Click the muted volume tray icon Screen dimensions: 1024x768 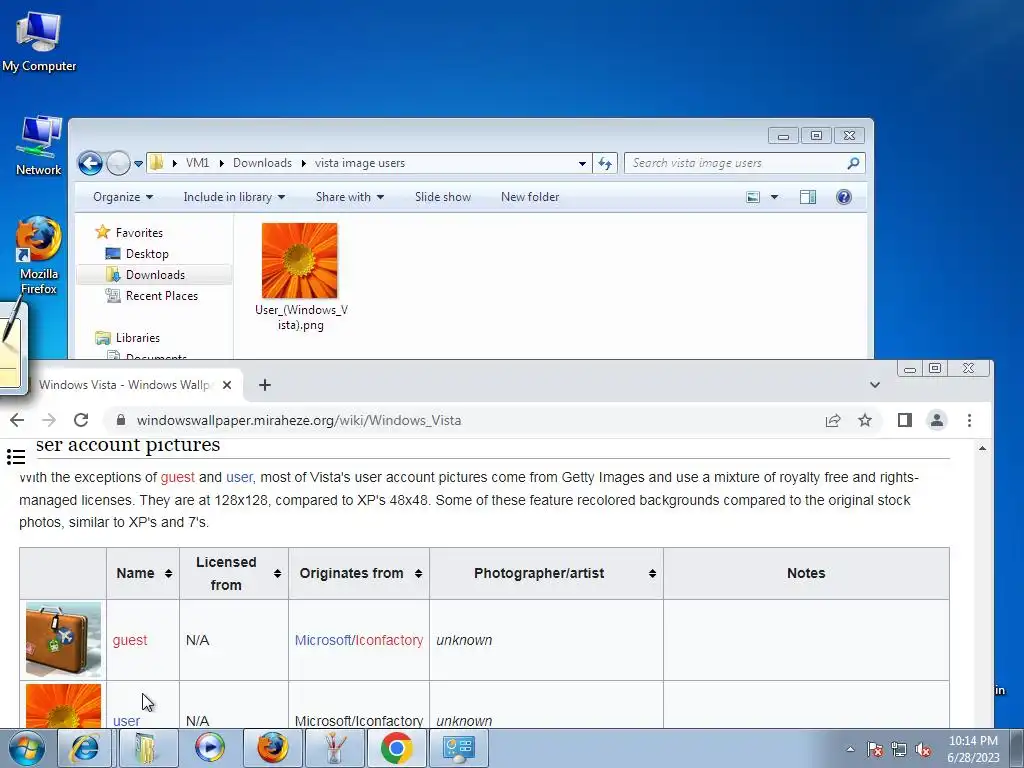(923, 750)
